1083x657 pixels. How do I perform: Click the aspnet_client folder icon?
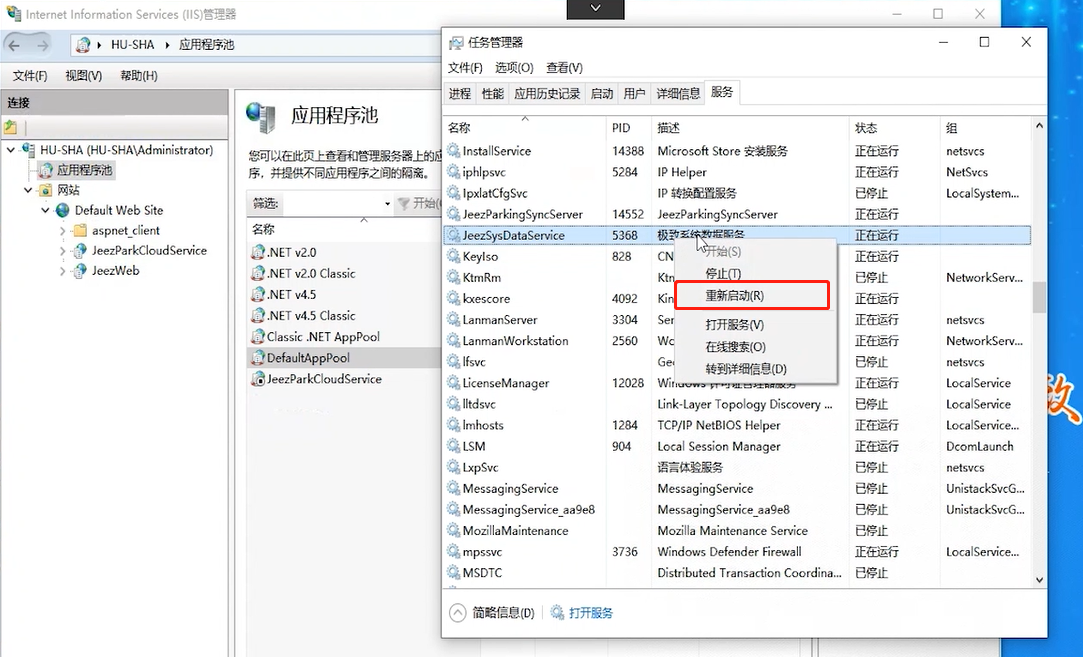(x=80, y=230)
